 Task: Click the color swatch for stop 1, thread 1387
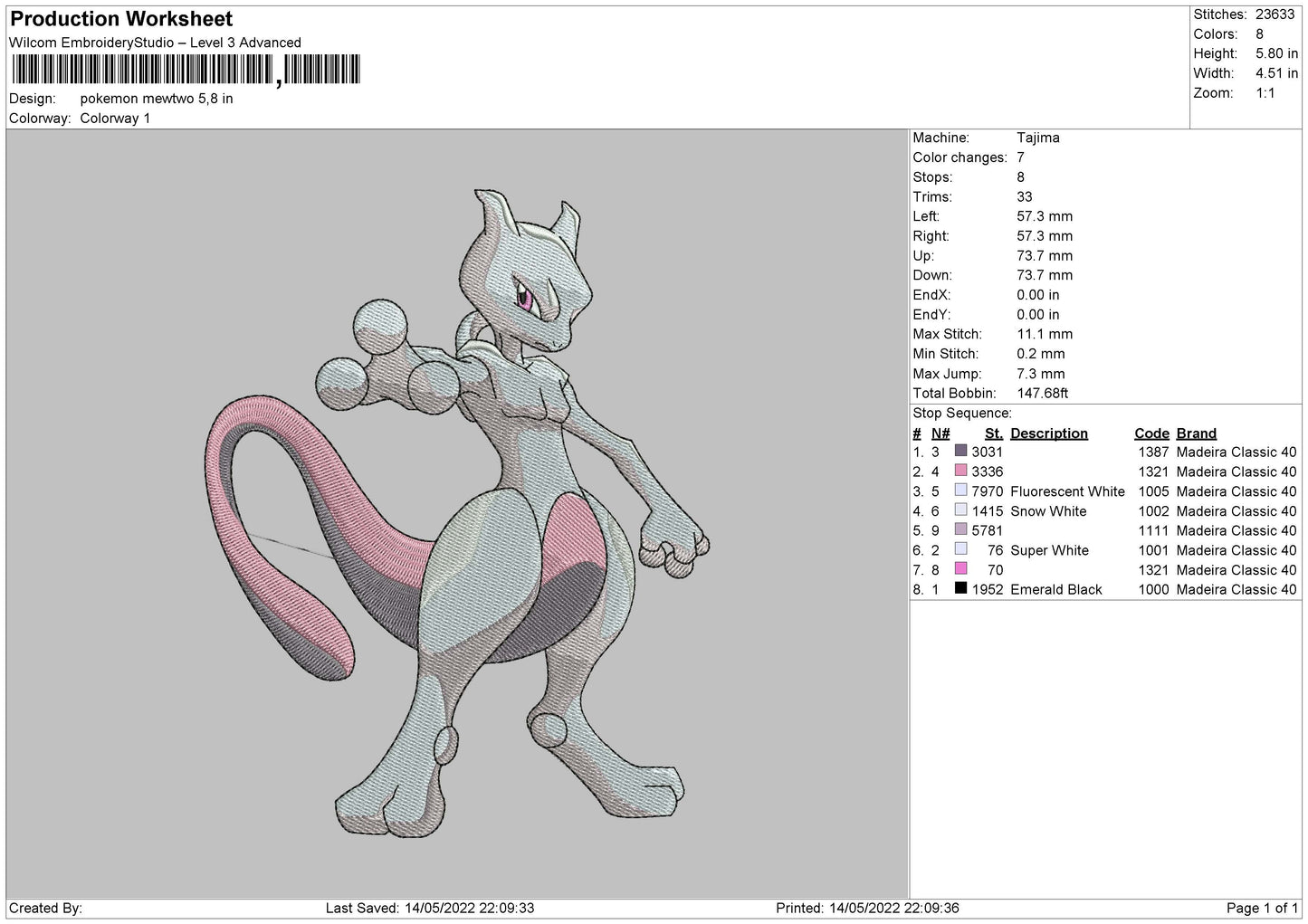[960, 451]
